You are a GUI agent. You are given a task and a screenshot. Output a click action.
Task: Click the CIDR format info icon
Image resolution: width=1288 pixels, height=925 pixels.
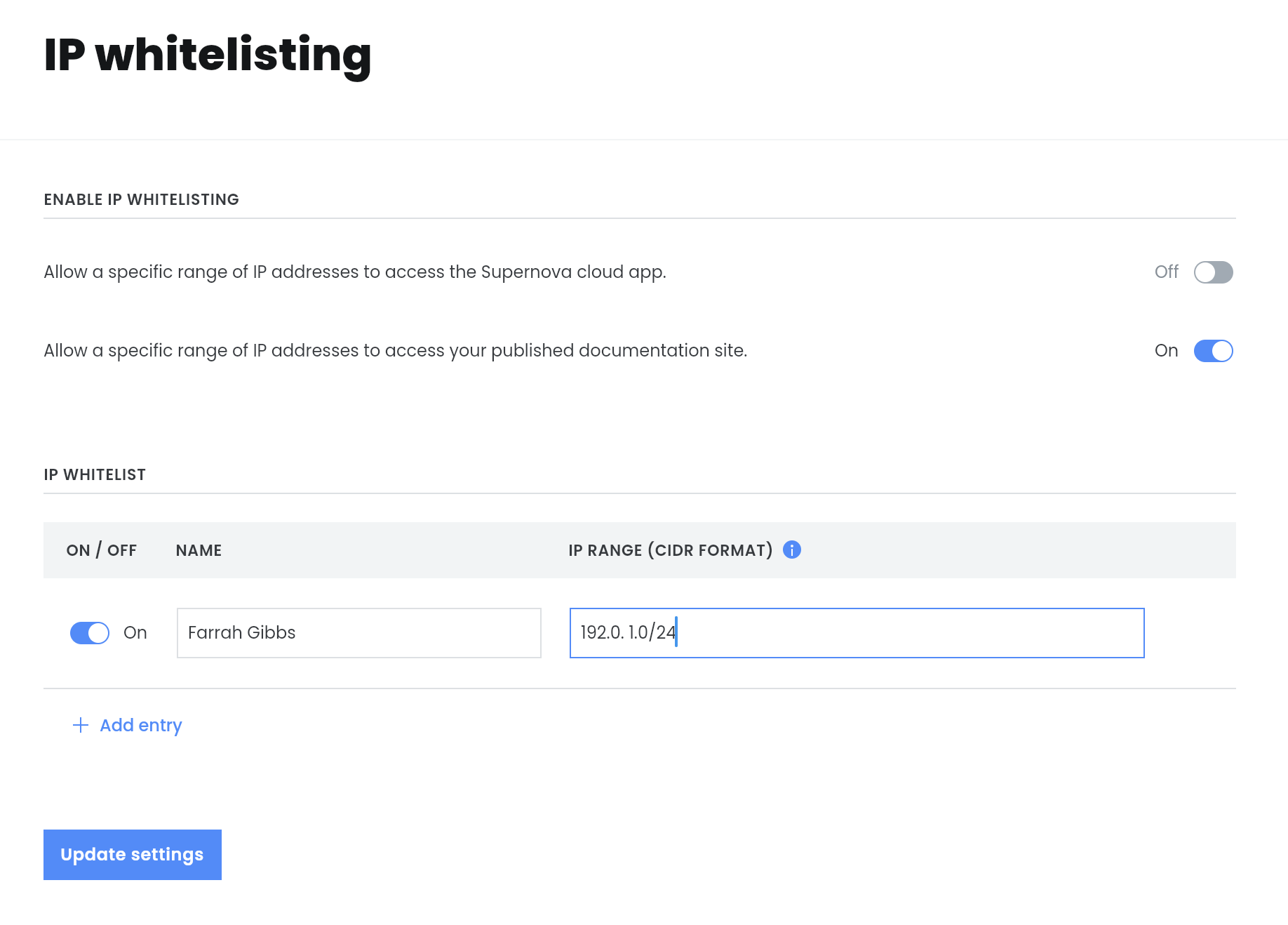[x=792, y=550]
